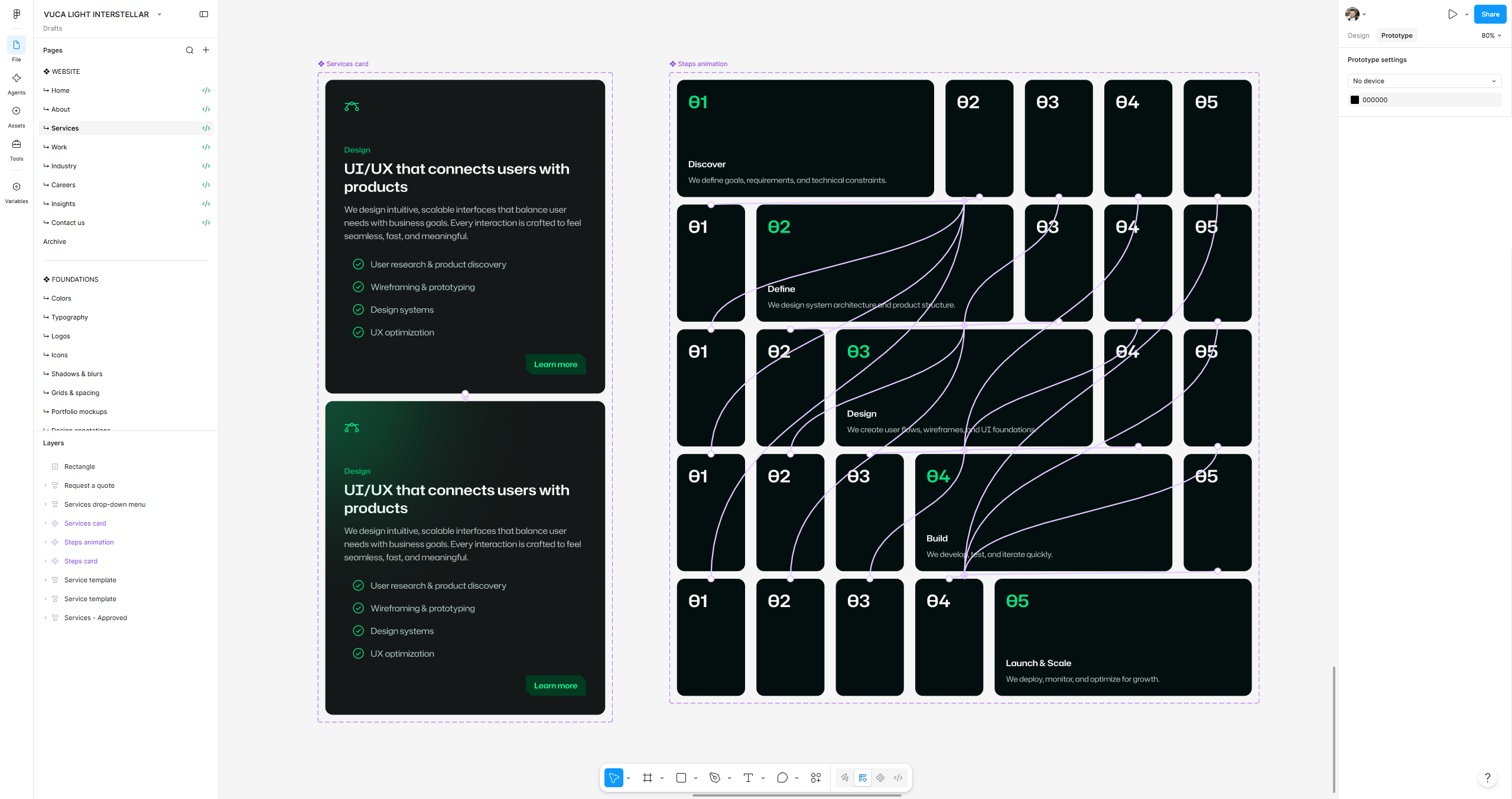Open the file name dropdown chevron
Image resolution: width=1512 pixels, height=799 pixels.
[160, 14]
